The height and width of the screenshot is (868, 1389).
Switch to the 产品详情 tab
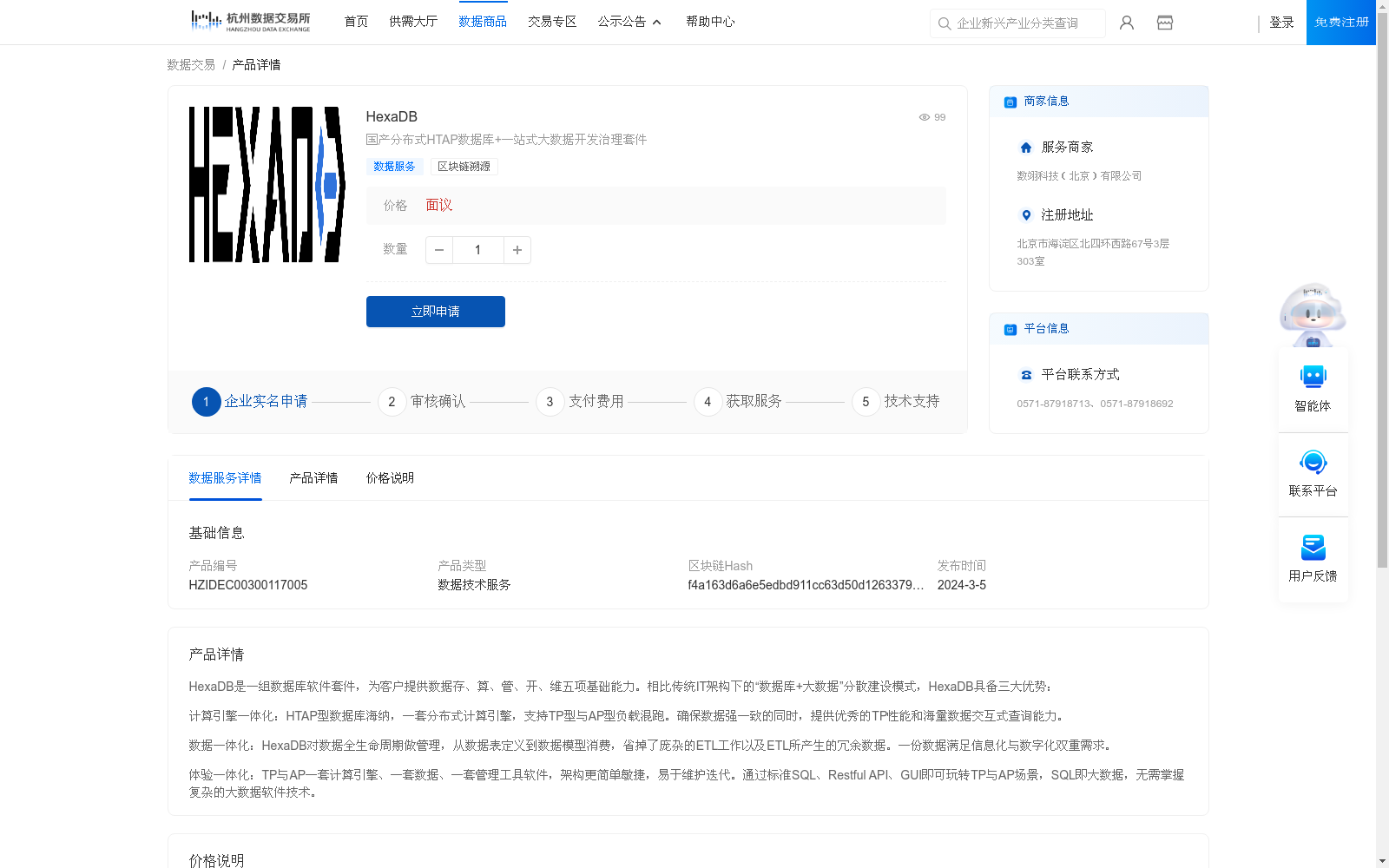[x=313, y=478]
